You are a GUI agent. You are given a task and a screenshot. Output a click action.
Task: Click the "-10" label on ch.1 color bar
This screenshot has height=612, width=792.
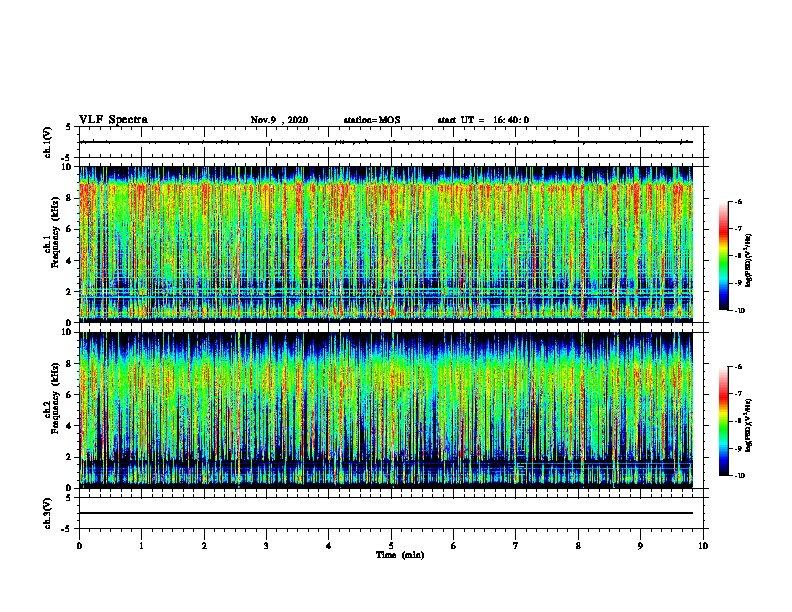tap(740, 311)
